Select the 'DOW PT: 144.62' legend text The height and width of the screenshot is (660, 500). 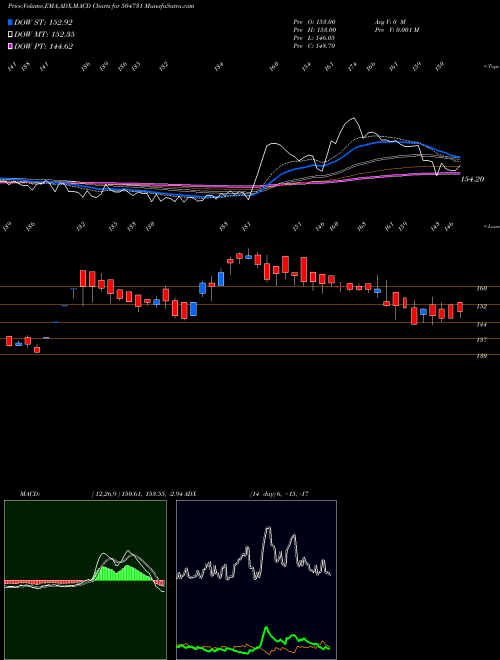pos(44,47)
